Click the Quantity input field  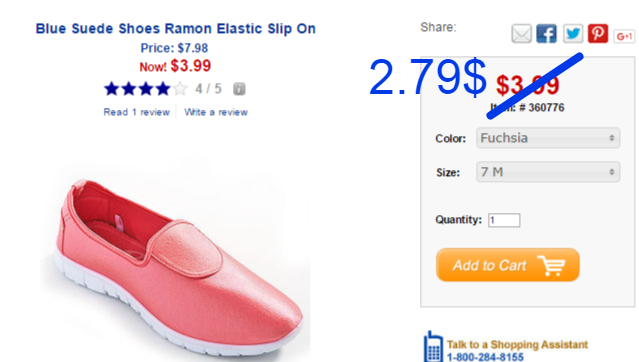coord(504,220)
